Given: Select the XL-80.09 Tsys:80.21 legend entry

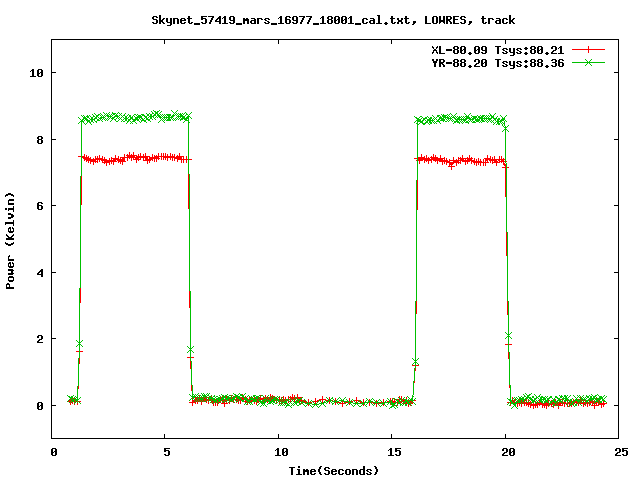Looking at the screenshot, I should [x=498, y=50].
